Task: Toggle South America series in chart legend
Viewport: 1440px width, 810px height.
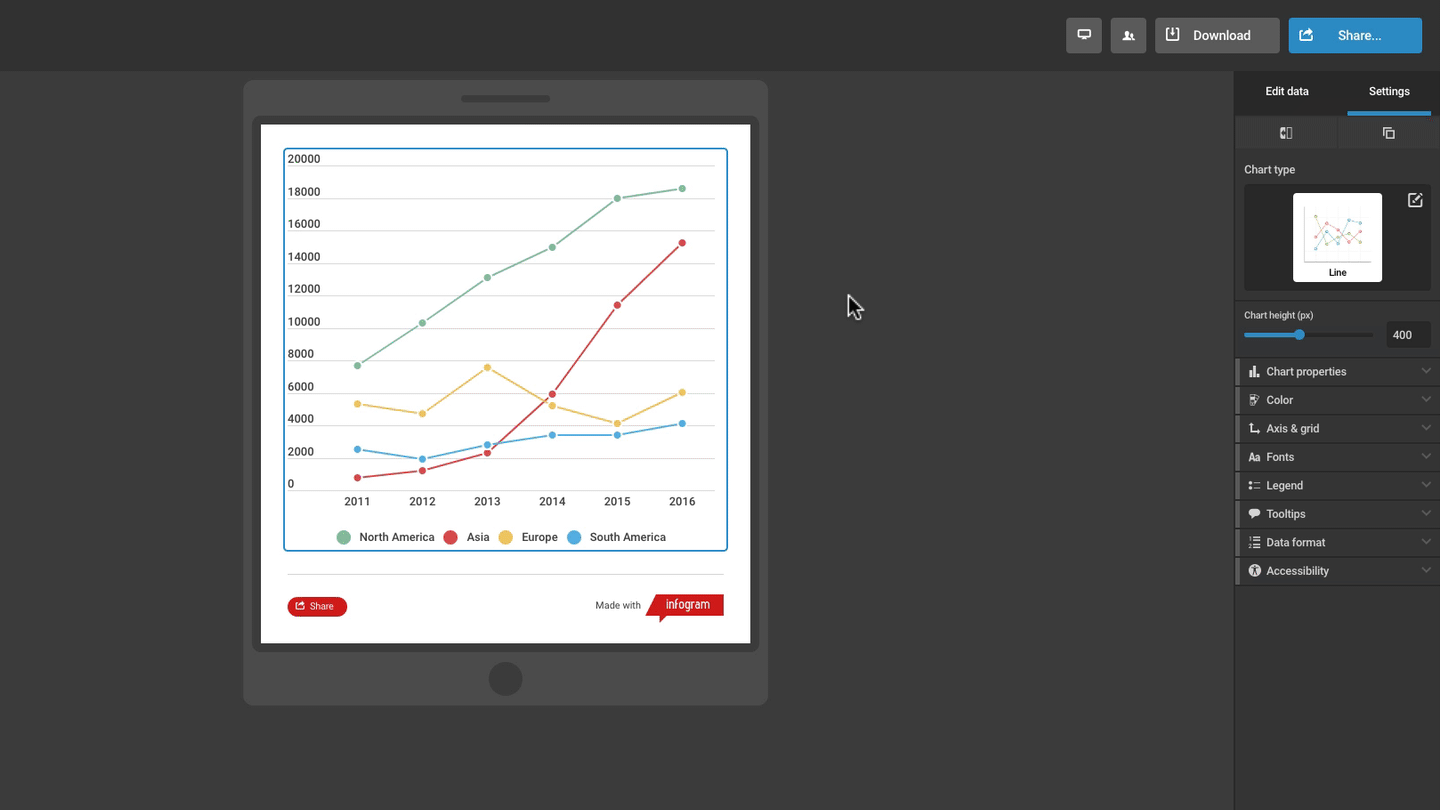Action: (x=616, y=537)
